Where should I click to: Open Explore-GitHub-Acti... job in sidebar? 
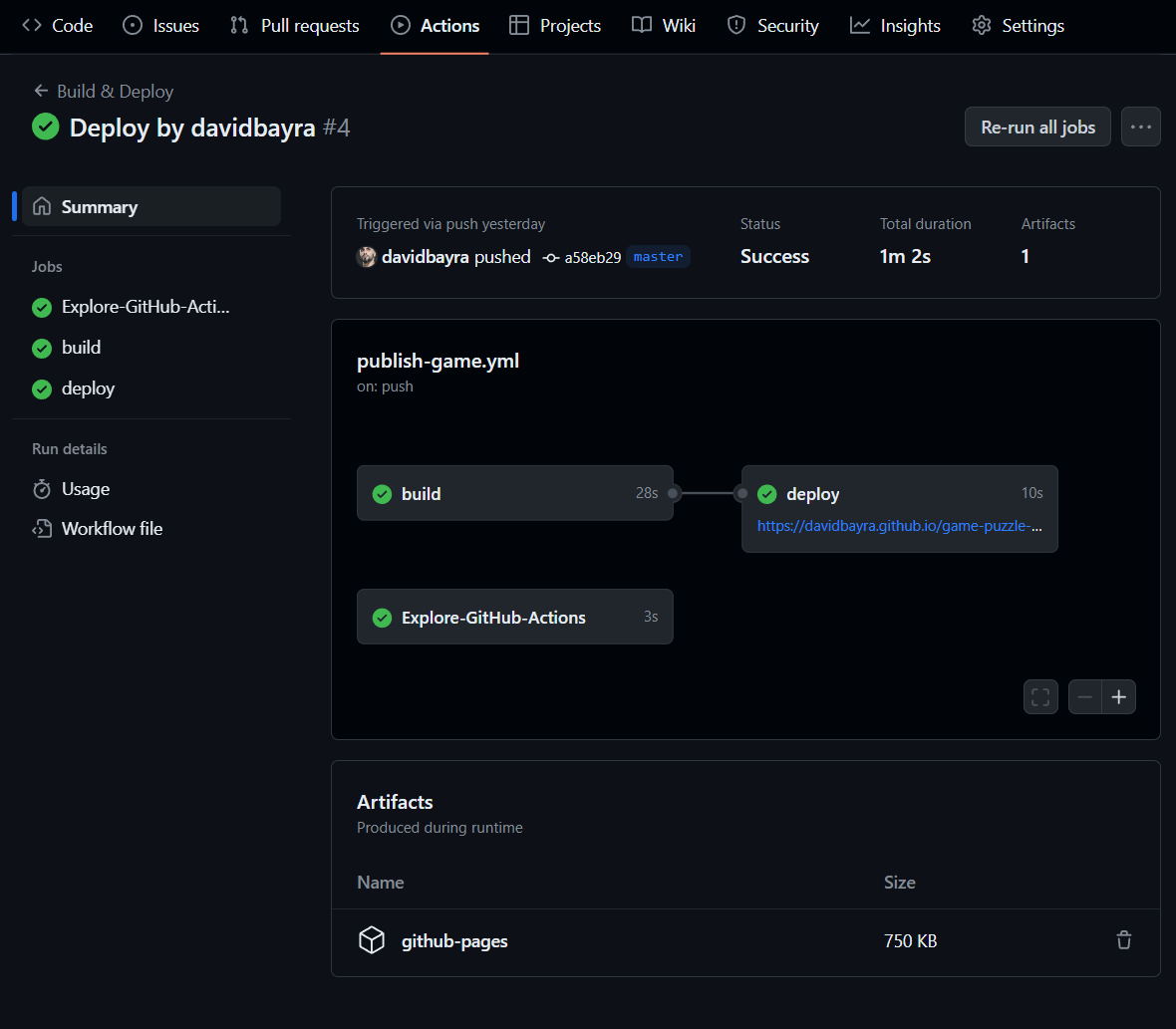146,307
